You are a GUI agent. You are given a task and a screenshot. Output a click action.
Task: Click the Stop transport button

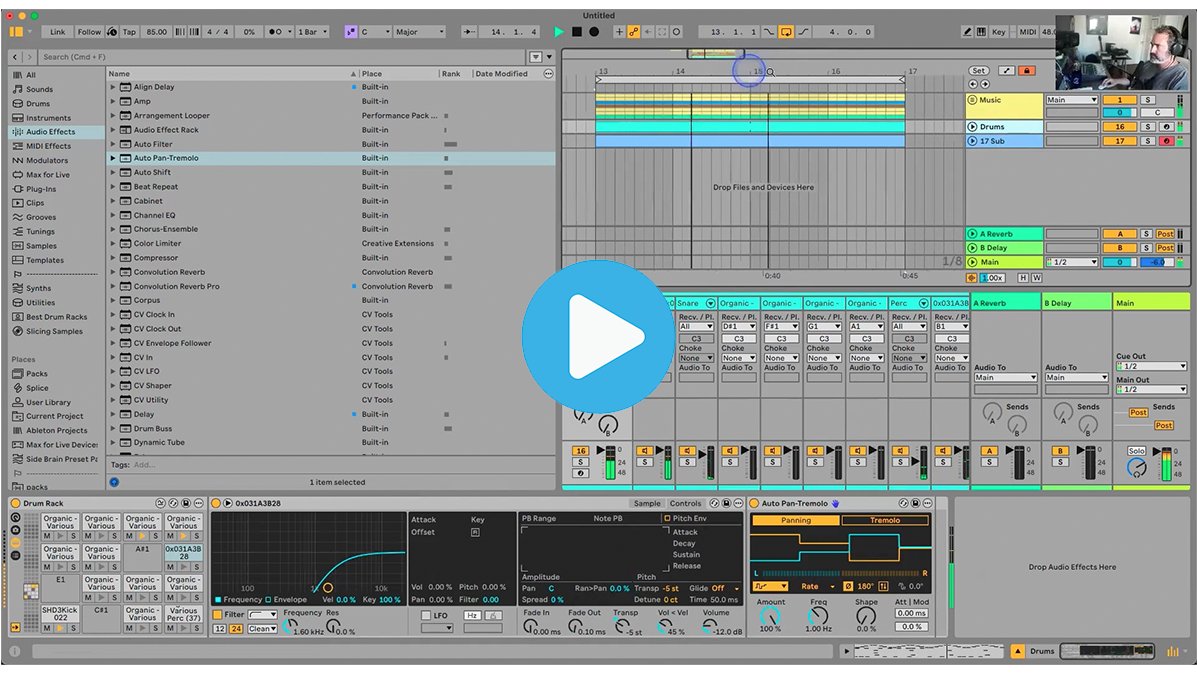(576, 32)
